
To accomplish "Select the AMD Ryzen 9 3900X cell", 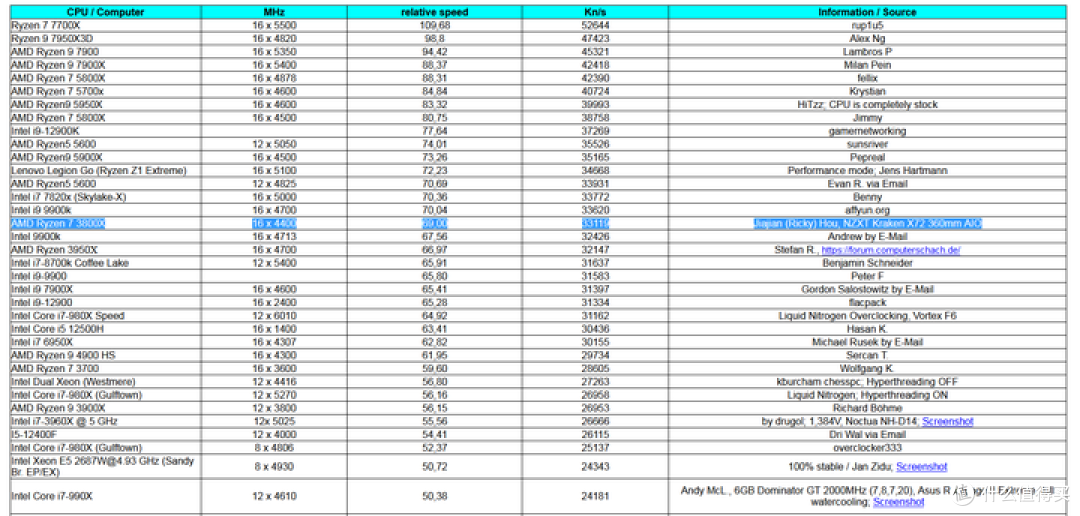I will click(x=105, y=408).
